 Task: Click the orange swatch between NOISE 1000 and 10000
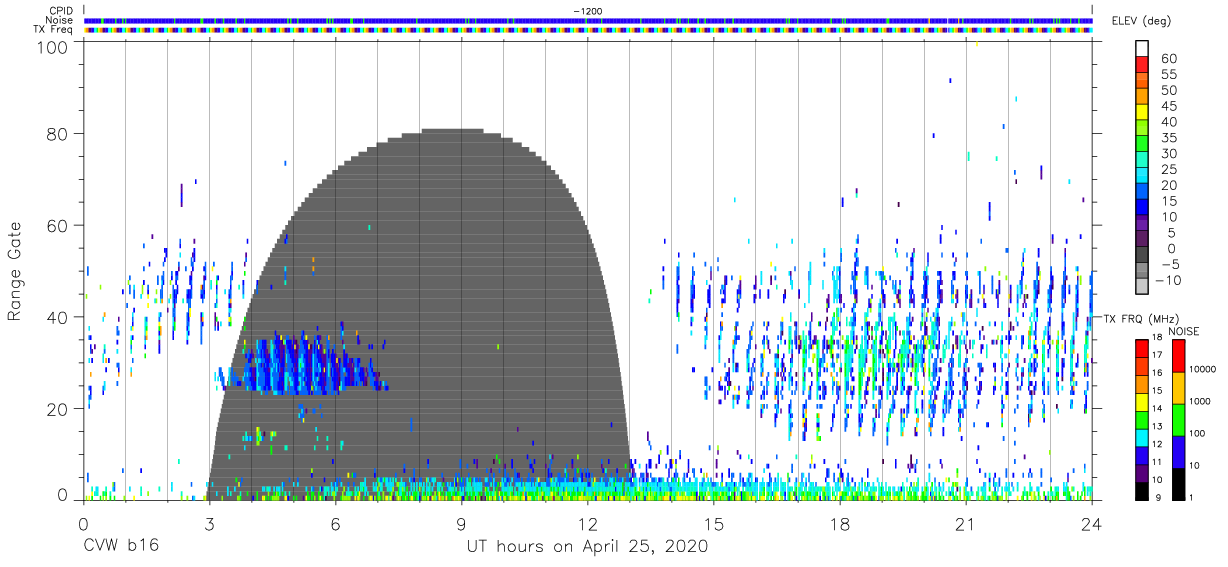(x=1179, y=386)
